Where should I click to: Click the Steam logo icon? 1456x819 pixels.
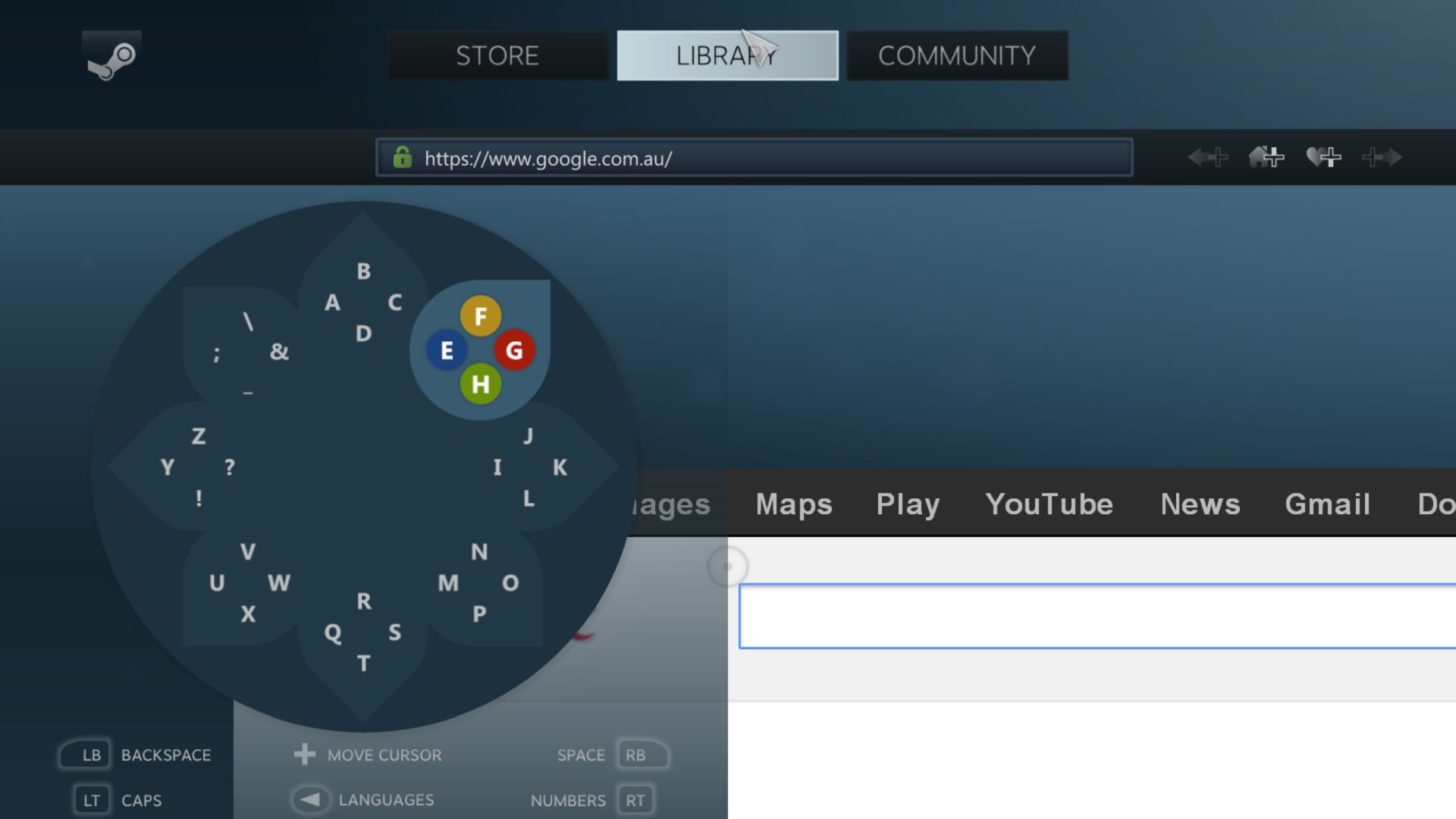(x=110, y=55)
